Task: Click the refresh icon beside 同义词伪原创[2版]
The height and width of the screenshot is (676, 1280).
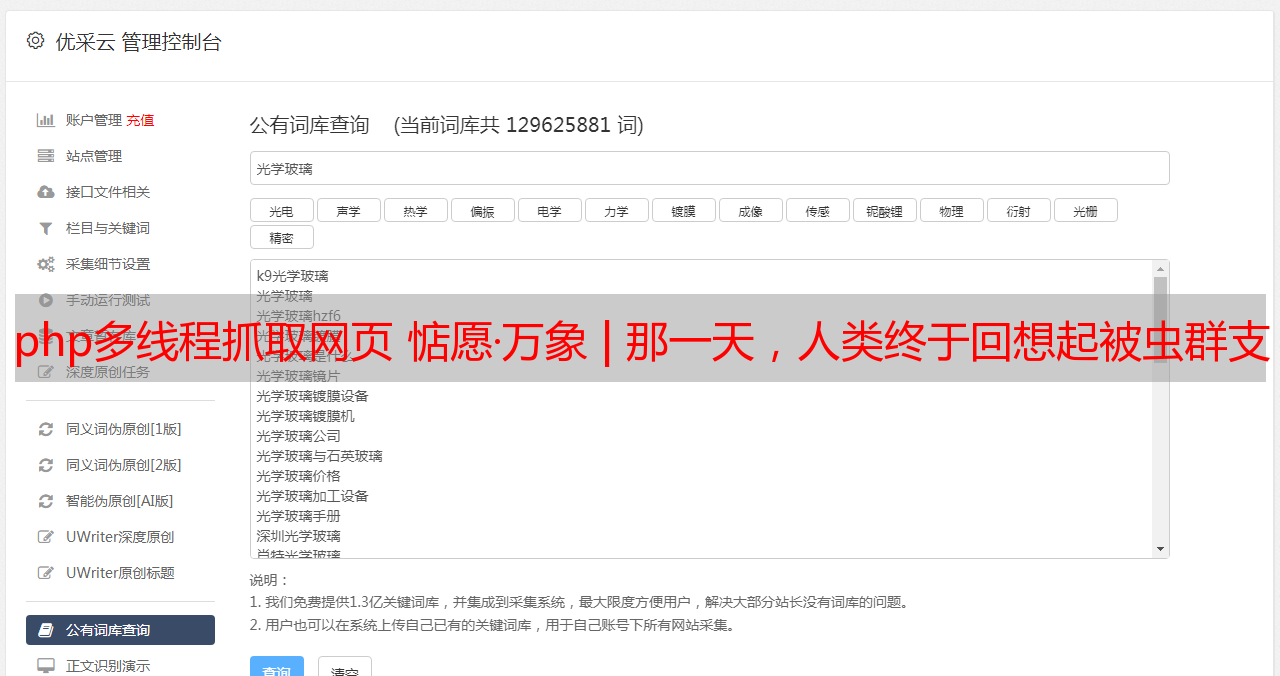Action: (x=45, y=465)
